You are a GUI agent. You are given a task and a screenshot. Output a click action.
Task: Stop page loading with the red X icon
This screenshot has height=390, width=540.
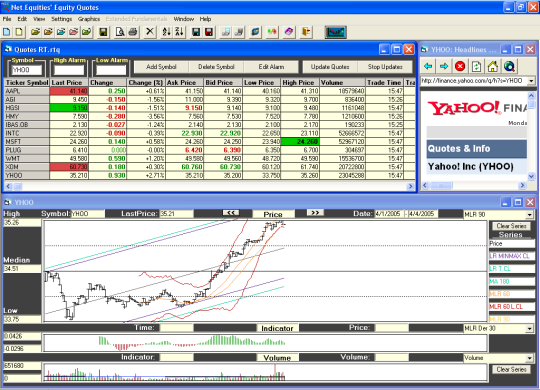click(460, 66)
